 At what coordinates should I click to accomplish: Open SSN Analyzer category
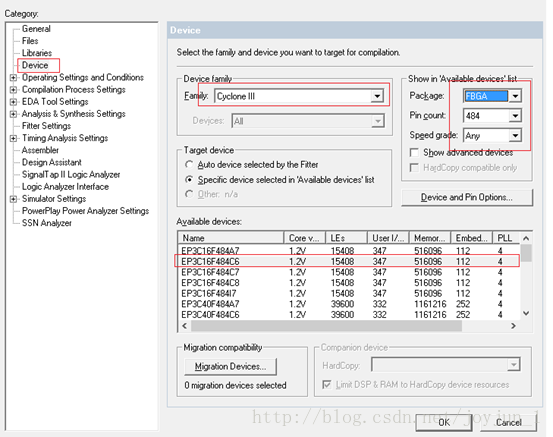47,223
